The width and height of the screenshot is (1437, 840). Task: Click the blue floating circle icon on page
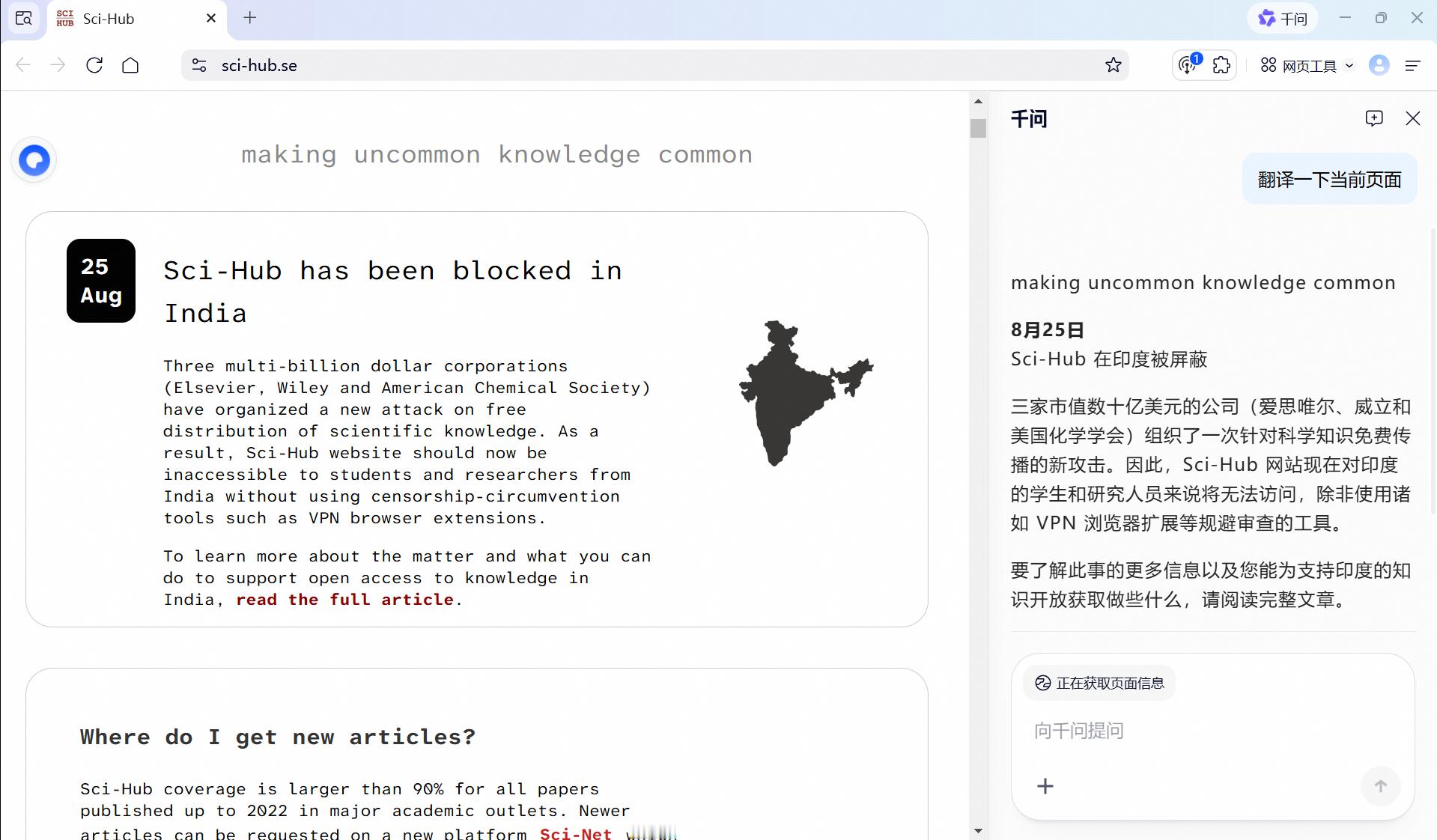point(34,160)
